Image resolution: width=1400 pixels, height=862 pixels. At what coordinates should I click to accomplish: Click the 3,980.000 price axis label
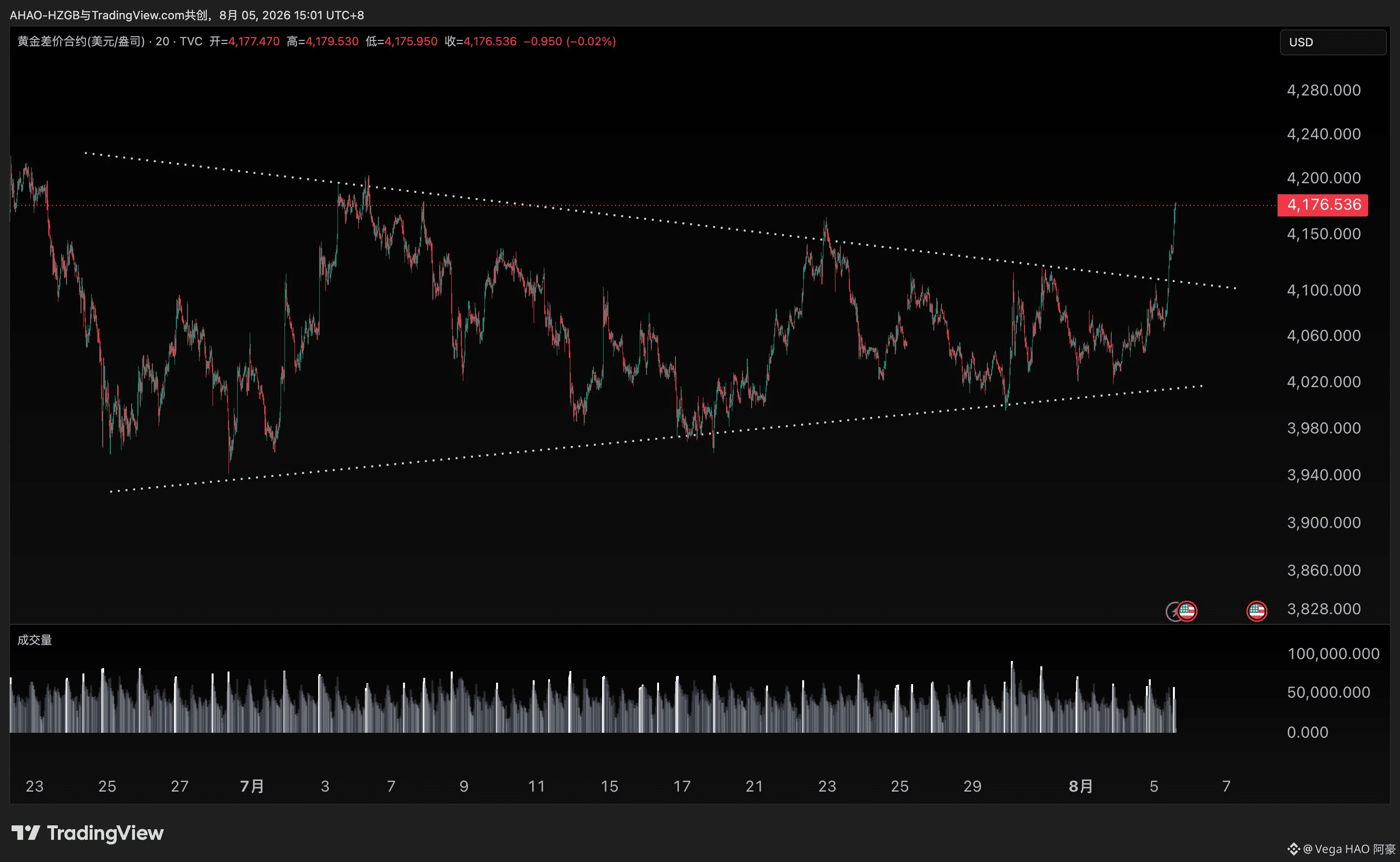point(1324,428)
